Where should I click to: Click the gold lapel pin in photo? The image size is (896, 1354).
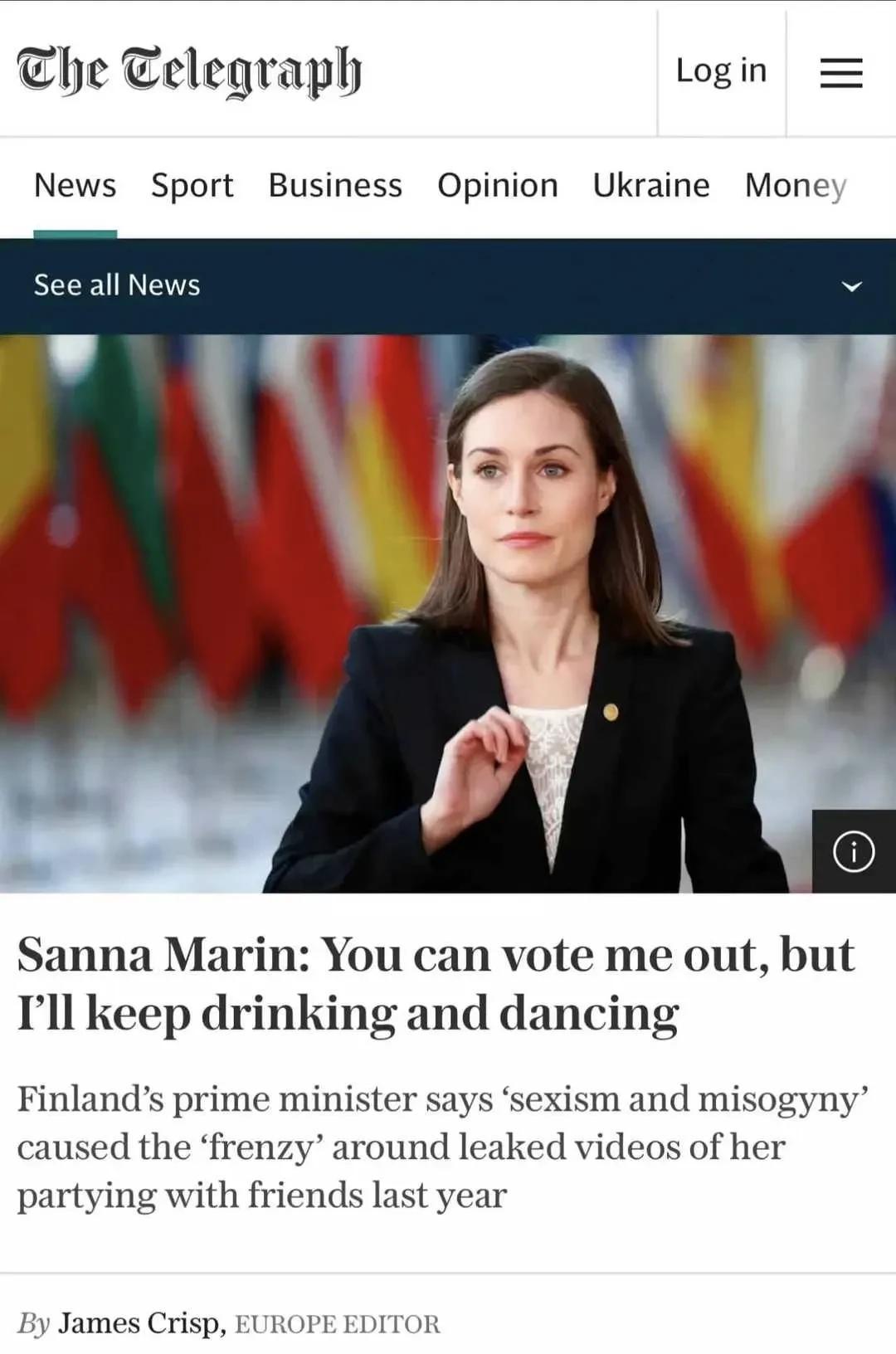coord(611,712)
